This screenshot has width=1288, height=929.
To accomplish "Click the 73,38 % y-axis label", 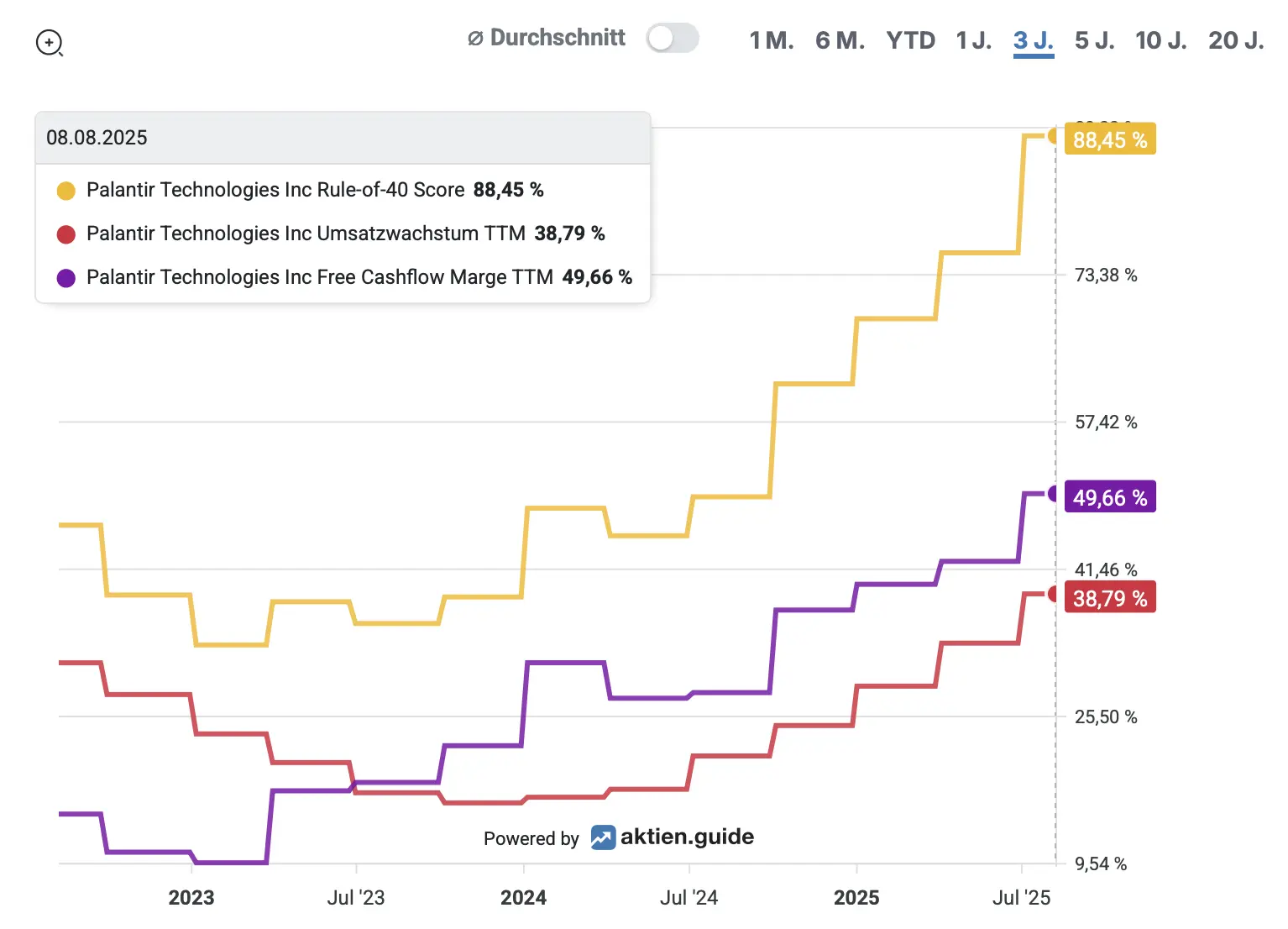I will [1106, 275].
